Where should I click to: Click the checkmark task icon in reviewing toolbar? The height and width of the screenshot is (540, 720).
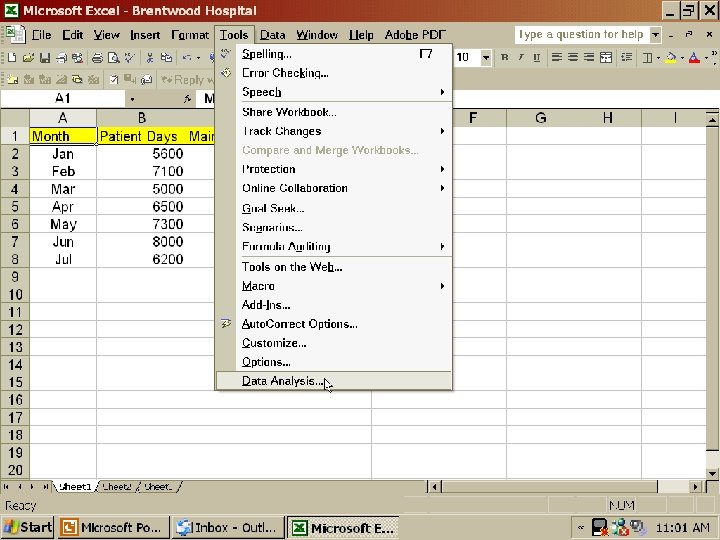coord(113,79)
